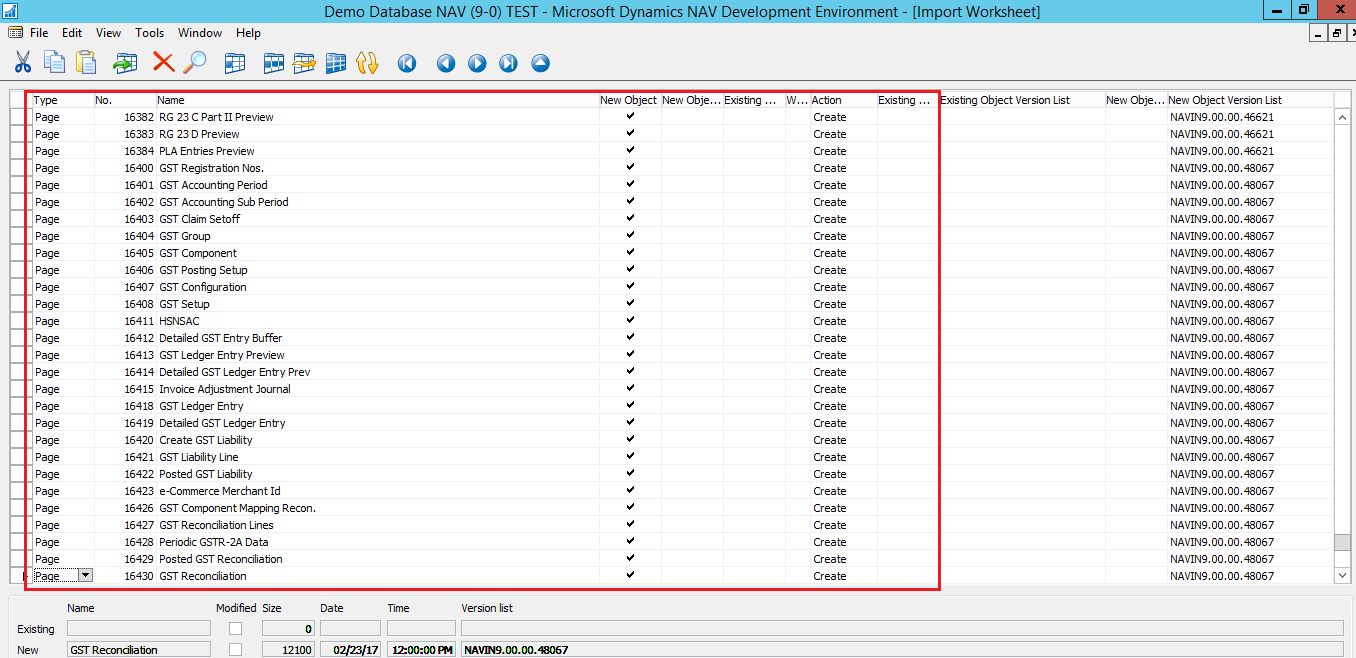Click the blue up-arrow toolbar button
Viewport: 1356px width, 658px height.
(x=540, y=63)
